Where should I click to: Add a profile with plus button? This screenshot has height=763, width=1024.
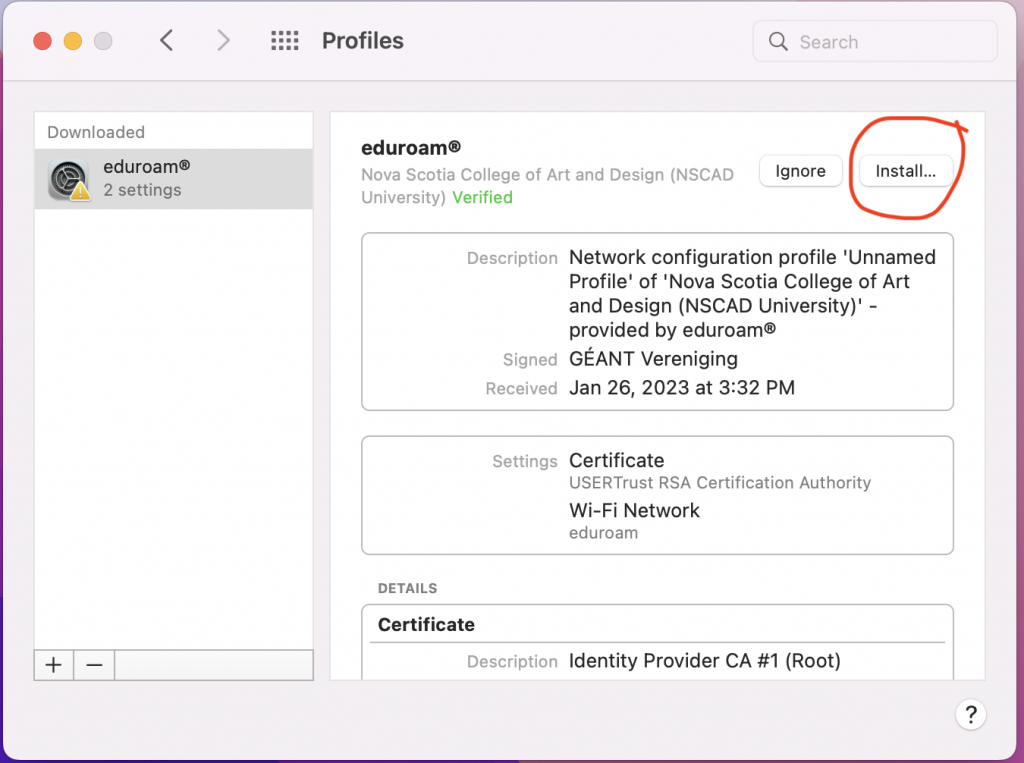tap(54, 665)
